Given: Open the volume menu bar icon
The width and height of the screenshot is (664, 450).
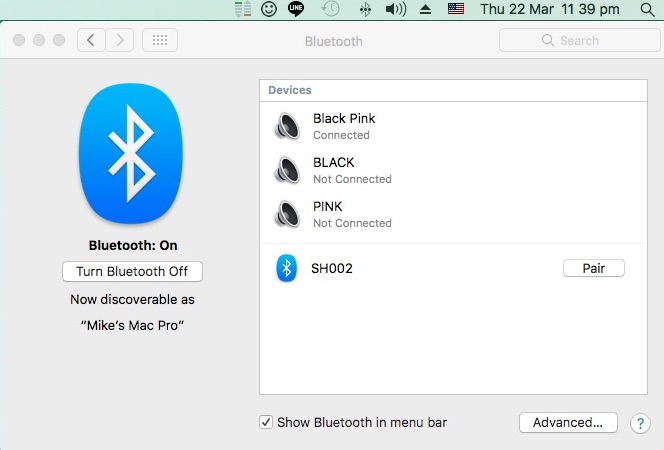Looking at the screenshot, I should (396, 9).
